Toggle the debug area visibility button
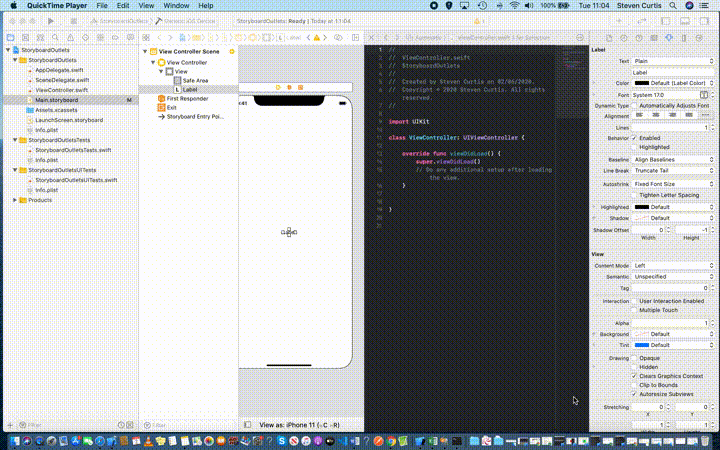This screenshot has width=720, height=450. (x=685, y=21)
